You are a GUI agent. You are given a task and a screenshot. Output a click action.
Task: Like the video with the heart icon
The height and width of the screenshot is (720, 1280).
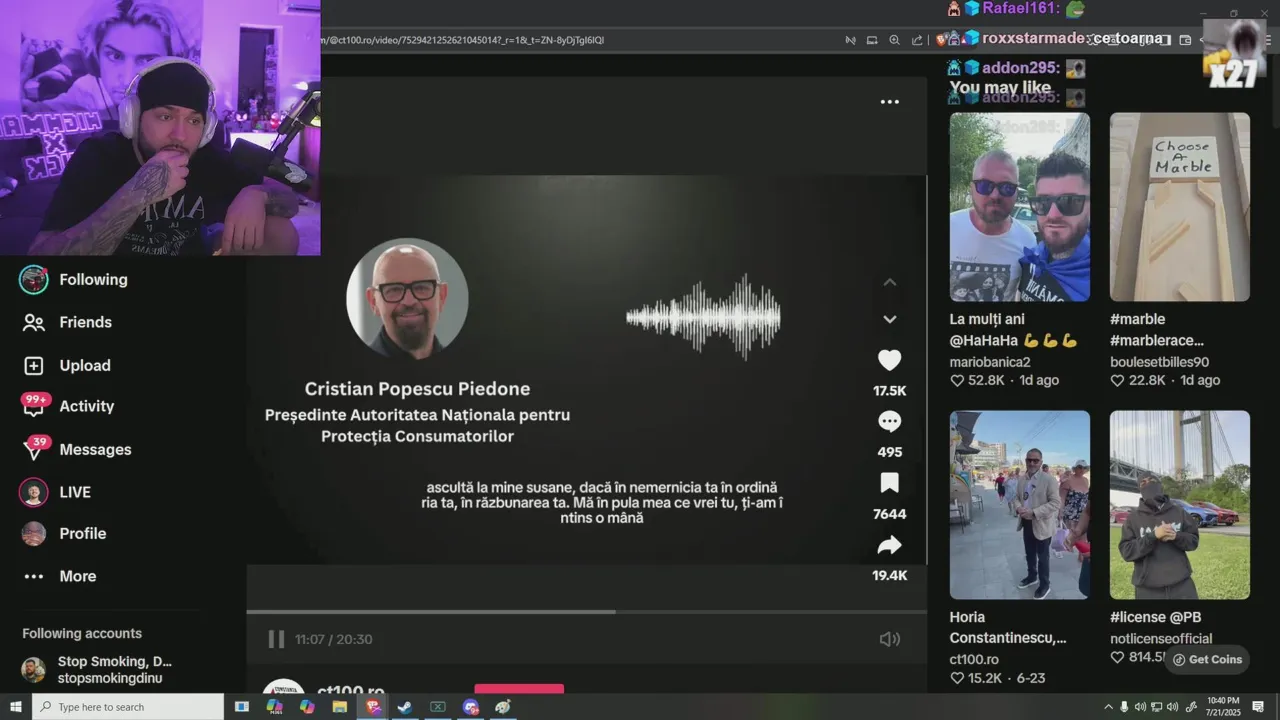tap(889, 360)
